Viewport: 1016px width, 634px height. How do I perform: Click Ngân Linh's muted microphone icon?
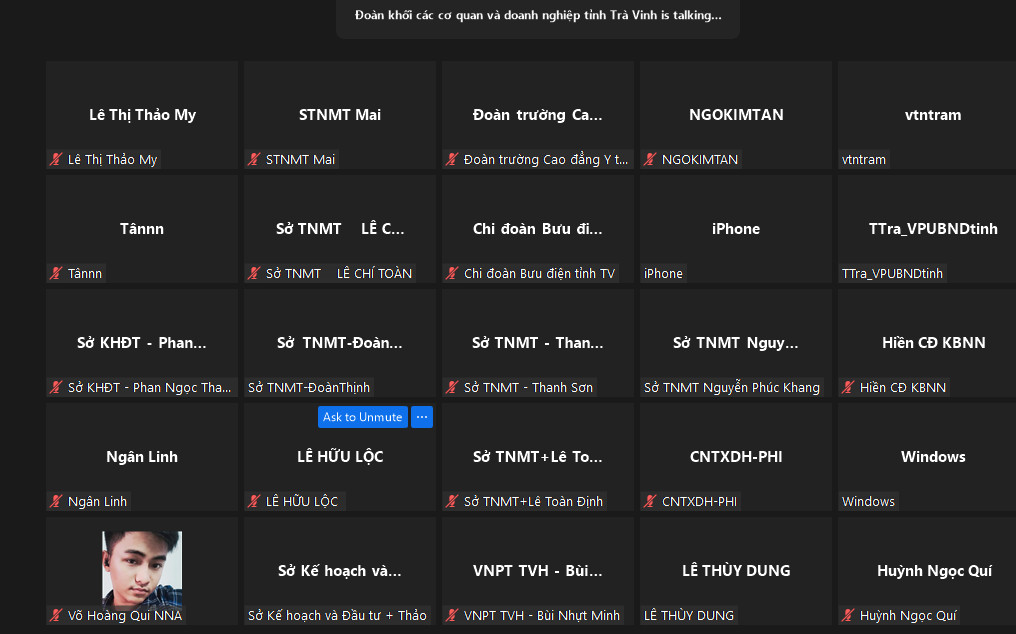(x=57, y=502)
